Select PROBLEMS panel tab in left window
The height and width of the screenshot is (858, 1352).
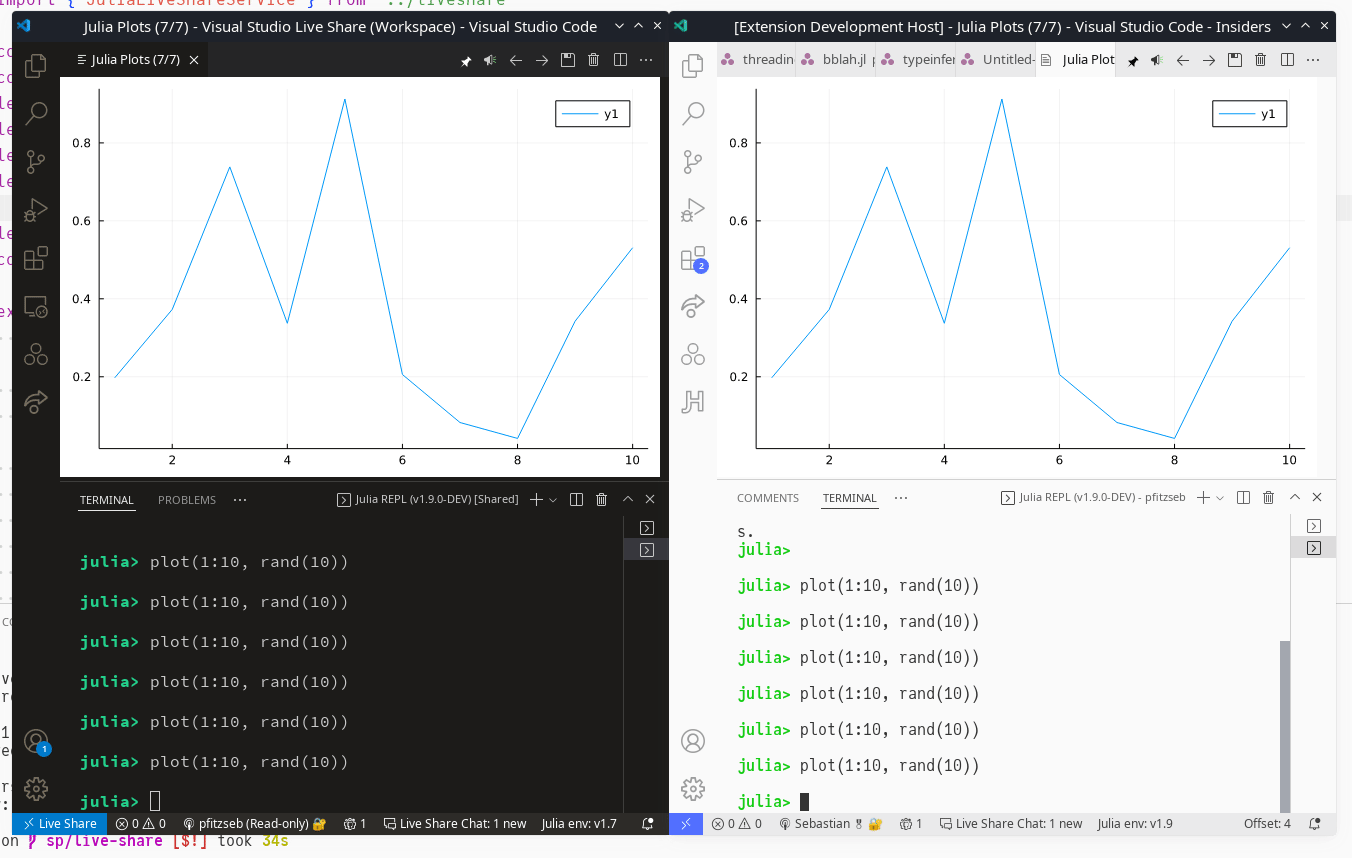(187, 500)
